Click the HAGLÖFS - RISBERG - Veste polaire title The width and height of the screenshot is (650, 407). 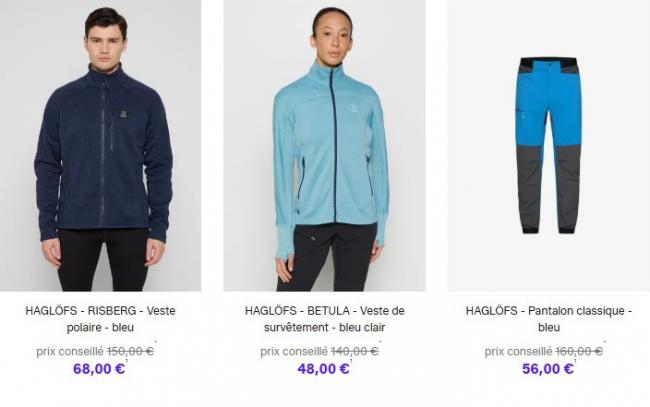point(100,319)
